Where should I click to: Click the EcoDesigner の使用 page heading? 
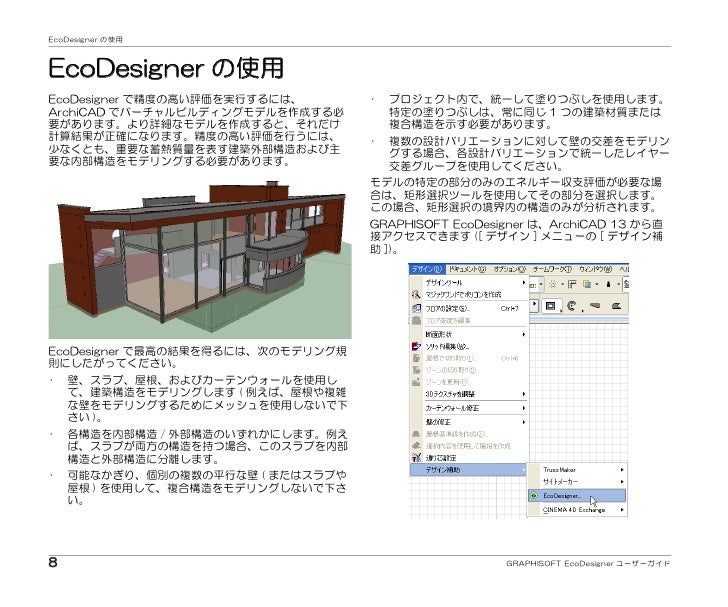tap(166, 68)
